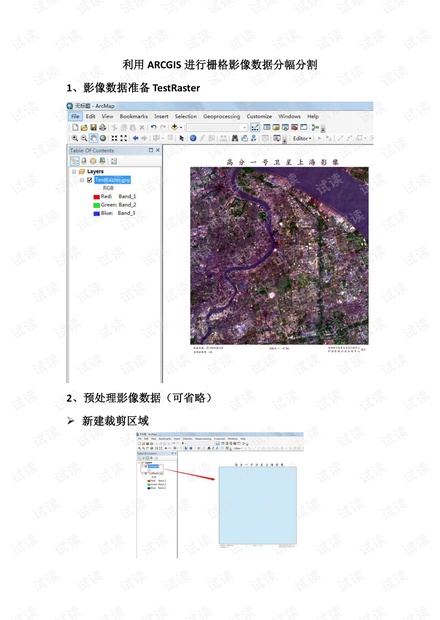Select the Zoom In magnifier tool
The height and width of the screenshot is (620, 440).
tap(75, 138)
